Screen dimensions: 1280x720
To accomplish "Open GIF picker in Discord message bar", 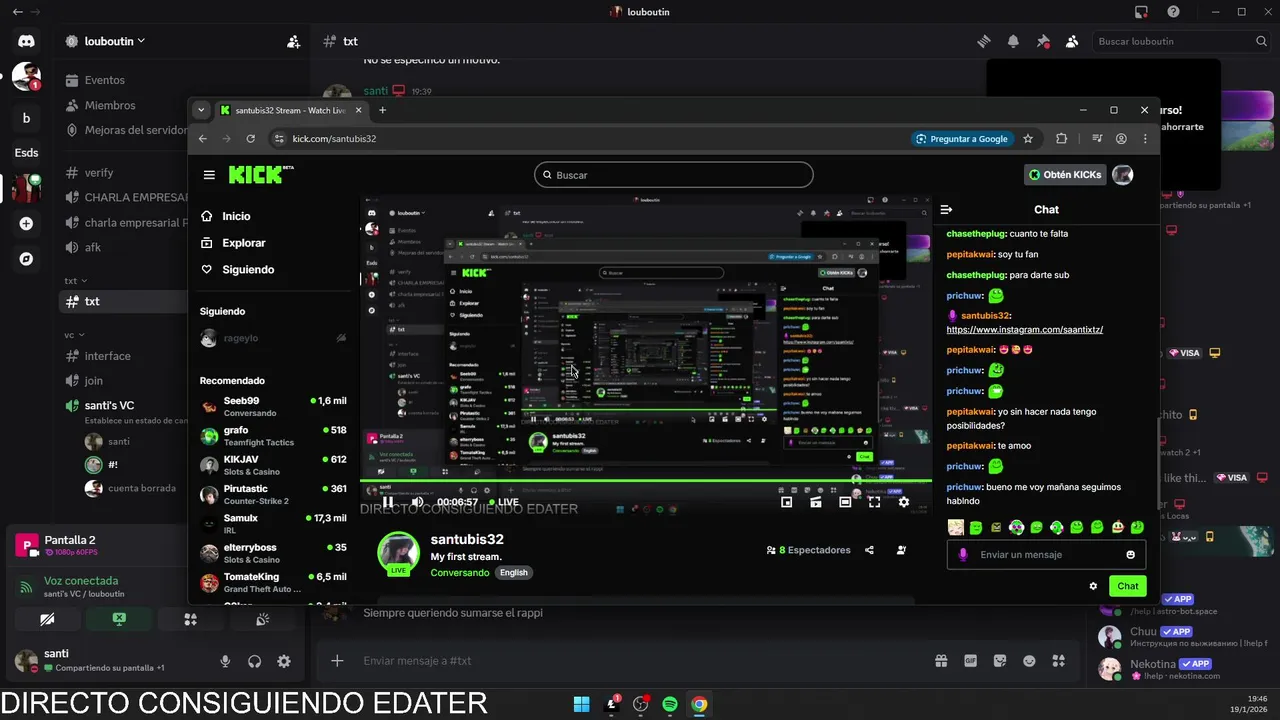I will (x=970, y=661).
